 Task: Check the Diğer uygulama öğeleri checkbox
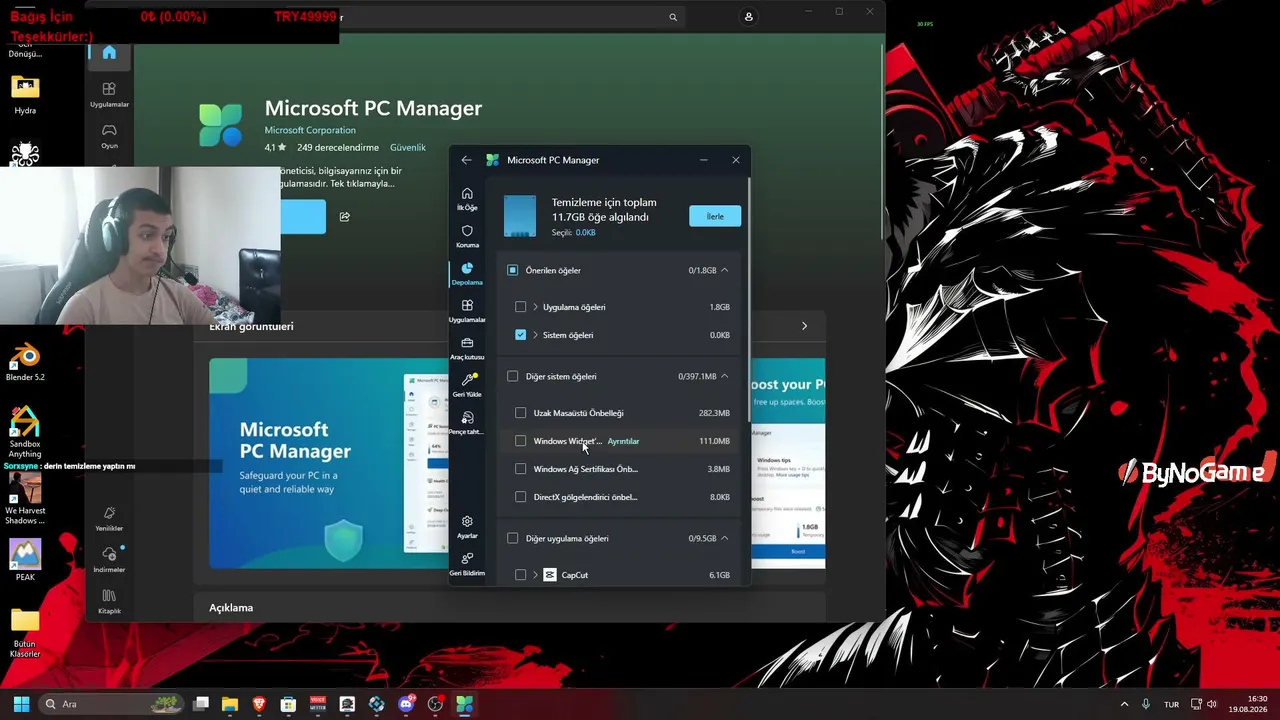513,538
